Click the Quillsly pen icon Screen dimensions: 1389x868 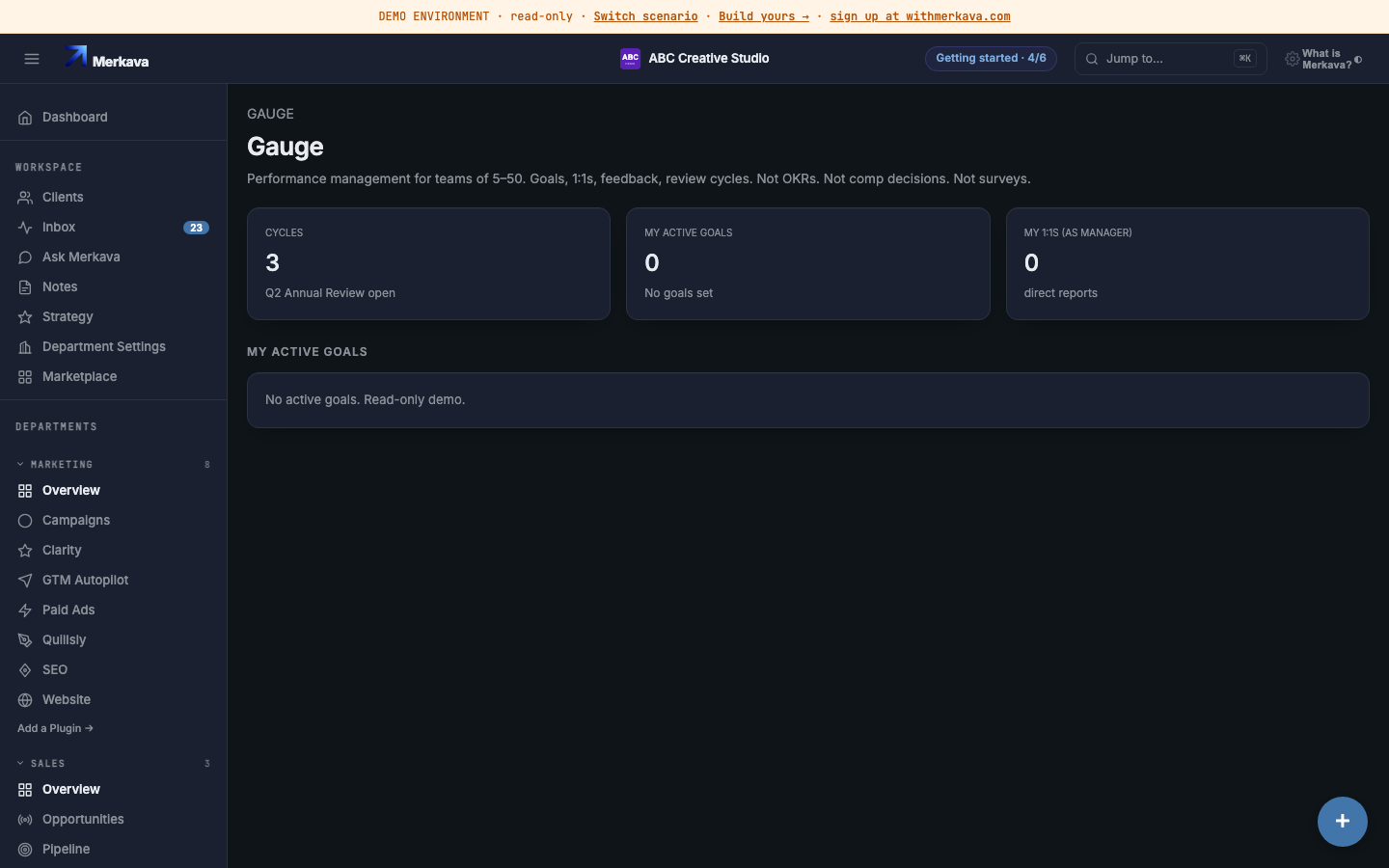pyautogui.click(x=25, y=640)
